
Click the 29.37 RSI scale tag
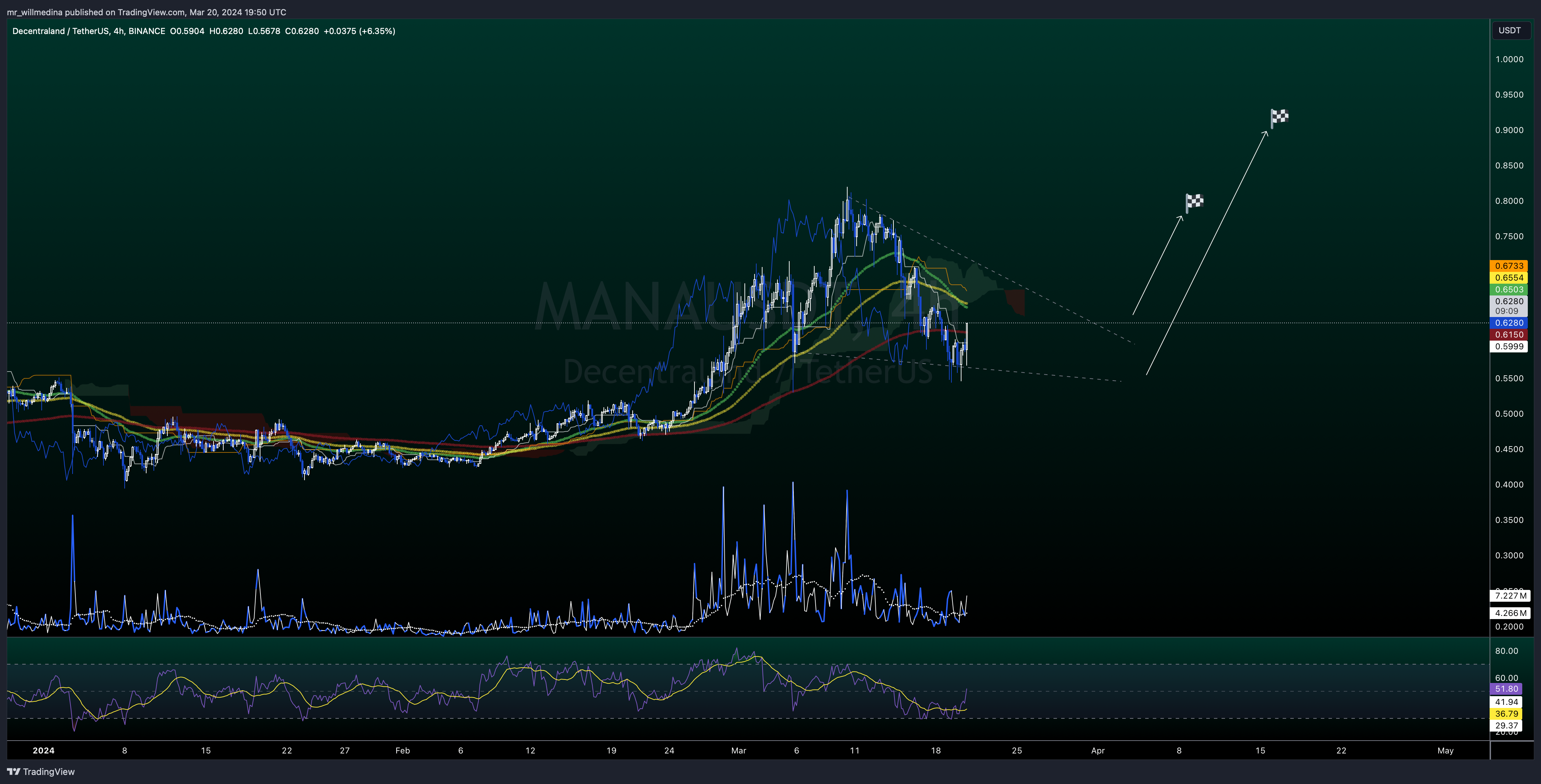point(1506,725)
